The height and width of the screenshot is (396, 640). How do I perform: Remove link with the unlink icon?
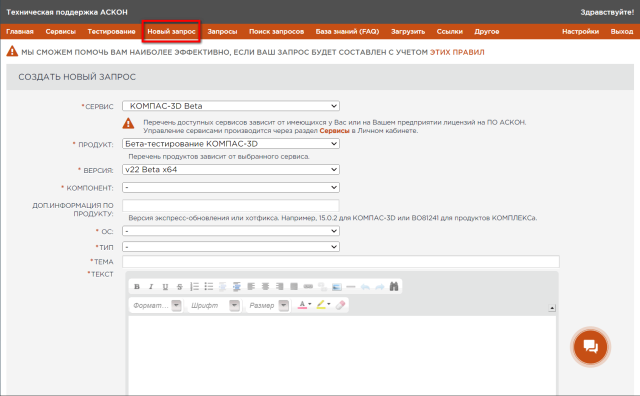tap(322, 287)
